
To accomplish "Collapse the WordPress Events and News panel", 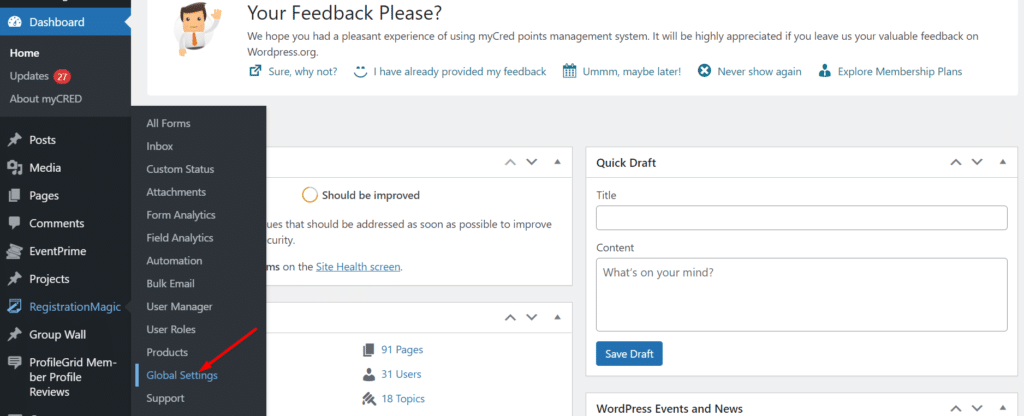I will click(1001, 408).
